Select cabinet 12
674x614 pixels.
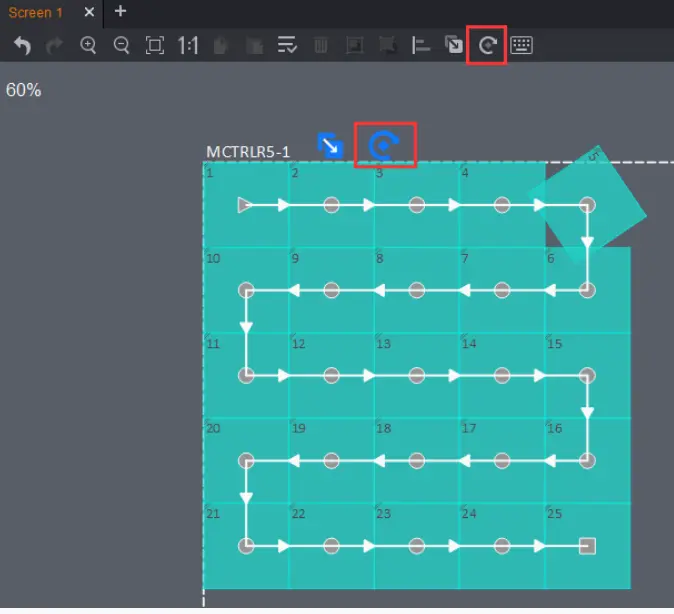click(331, 375)
